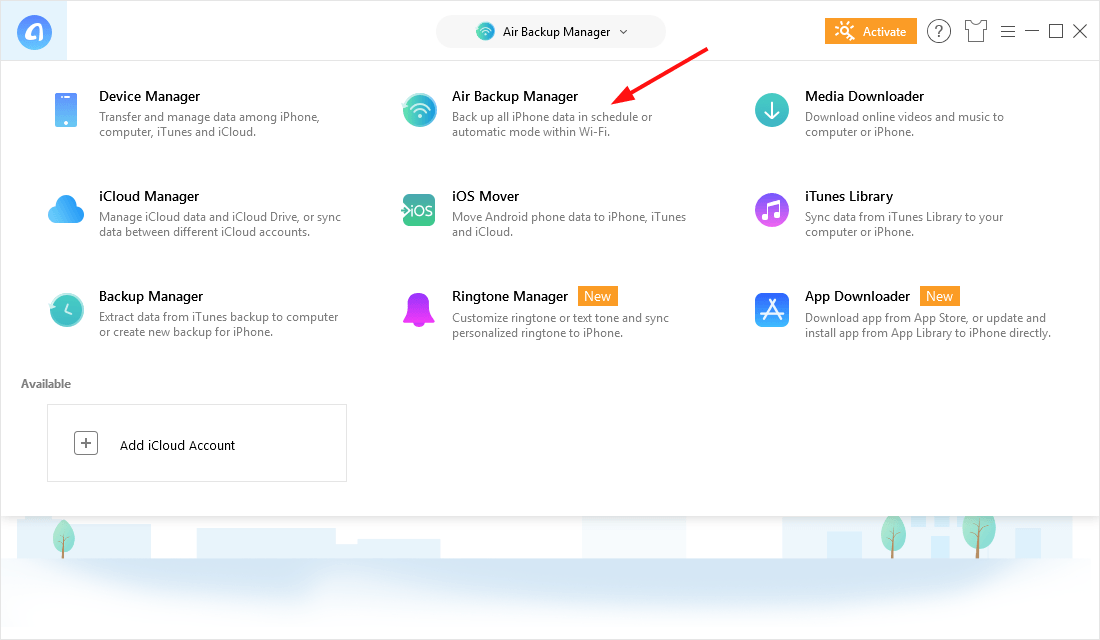Open the iTunes Library music note icon
The height and width of the screenshot is (640, 1100).
click(x=772, y=210)
